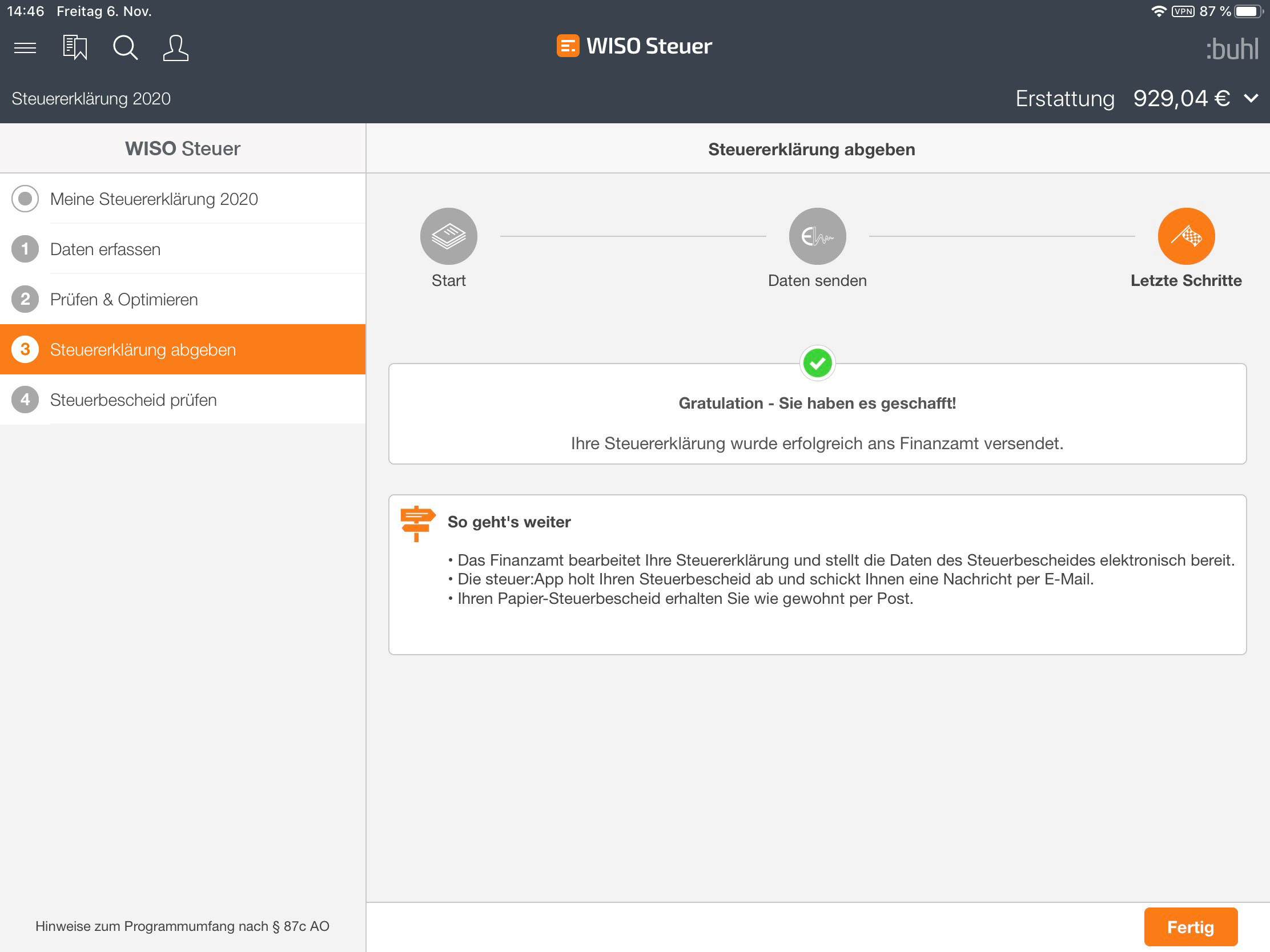Expand the Erstattung amount chevron

1251,99
